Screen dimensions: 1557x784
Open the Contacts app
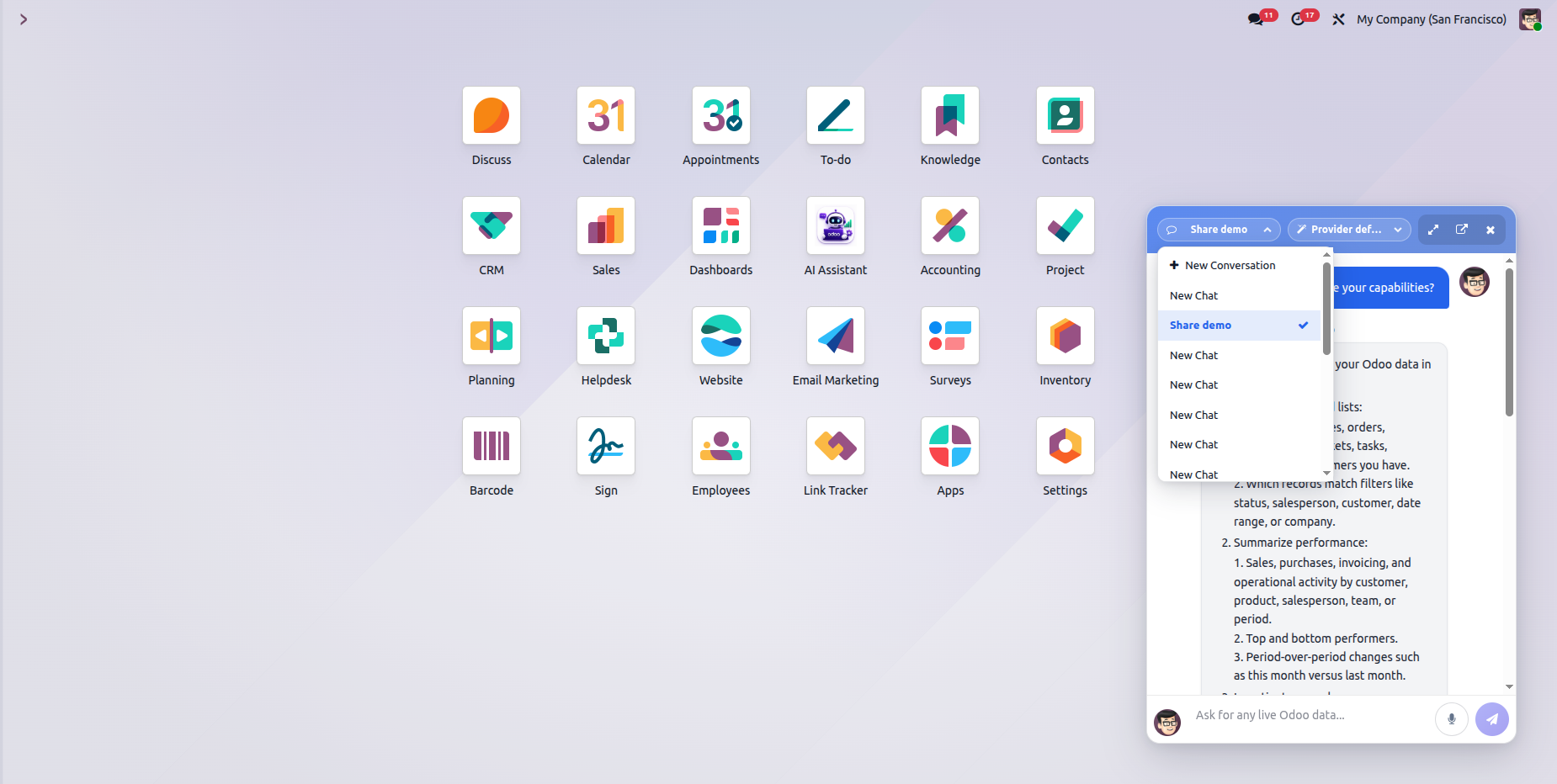coord(1065,115)
